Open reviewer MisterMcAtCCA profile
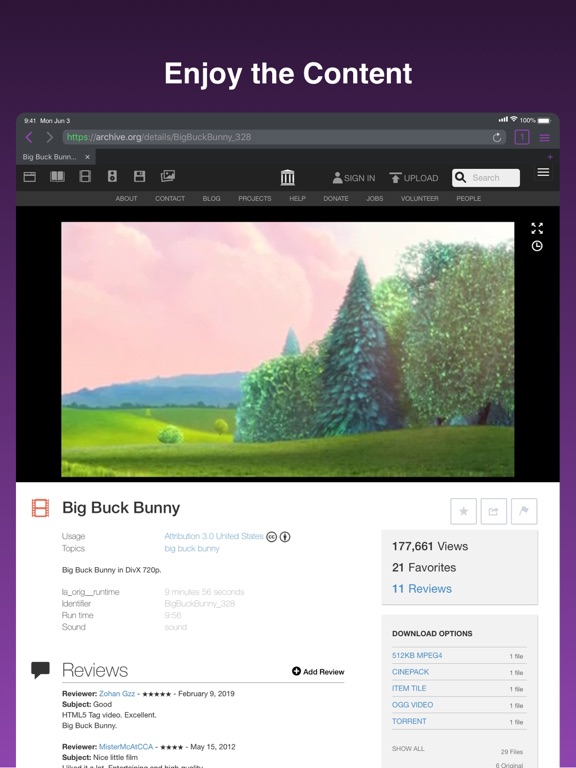The height and width of the screenshot is (768, 576). pyautogui.click(x=126, y=747)
